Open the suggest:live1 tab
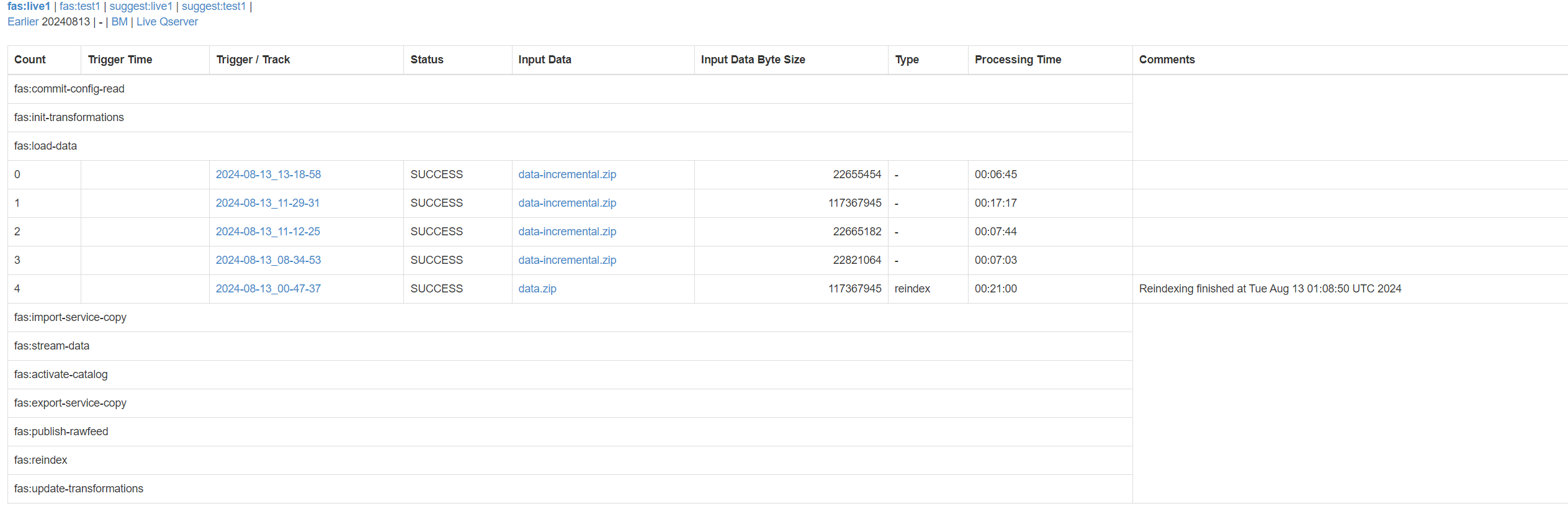Screen dimensions: 1568x524 pos(141,6)
